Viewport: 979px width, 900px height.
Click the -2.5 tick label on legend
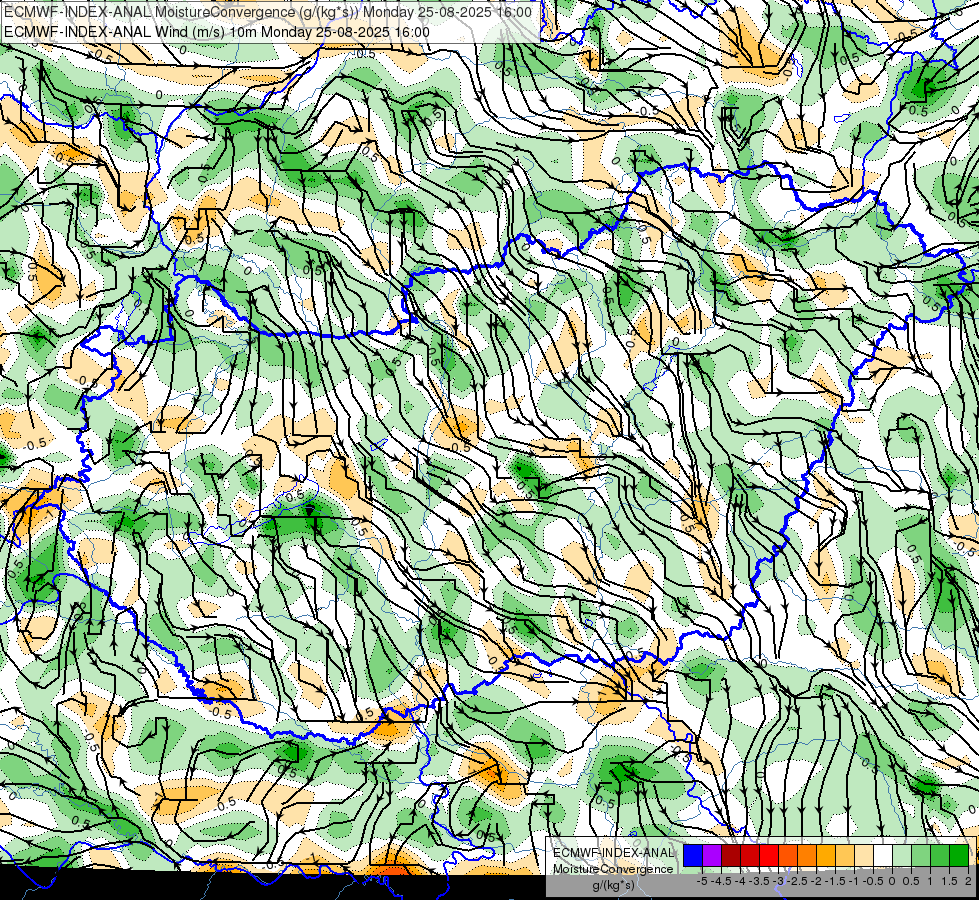point(797,881)
